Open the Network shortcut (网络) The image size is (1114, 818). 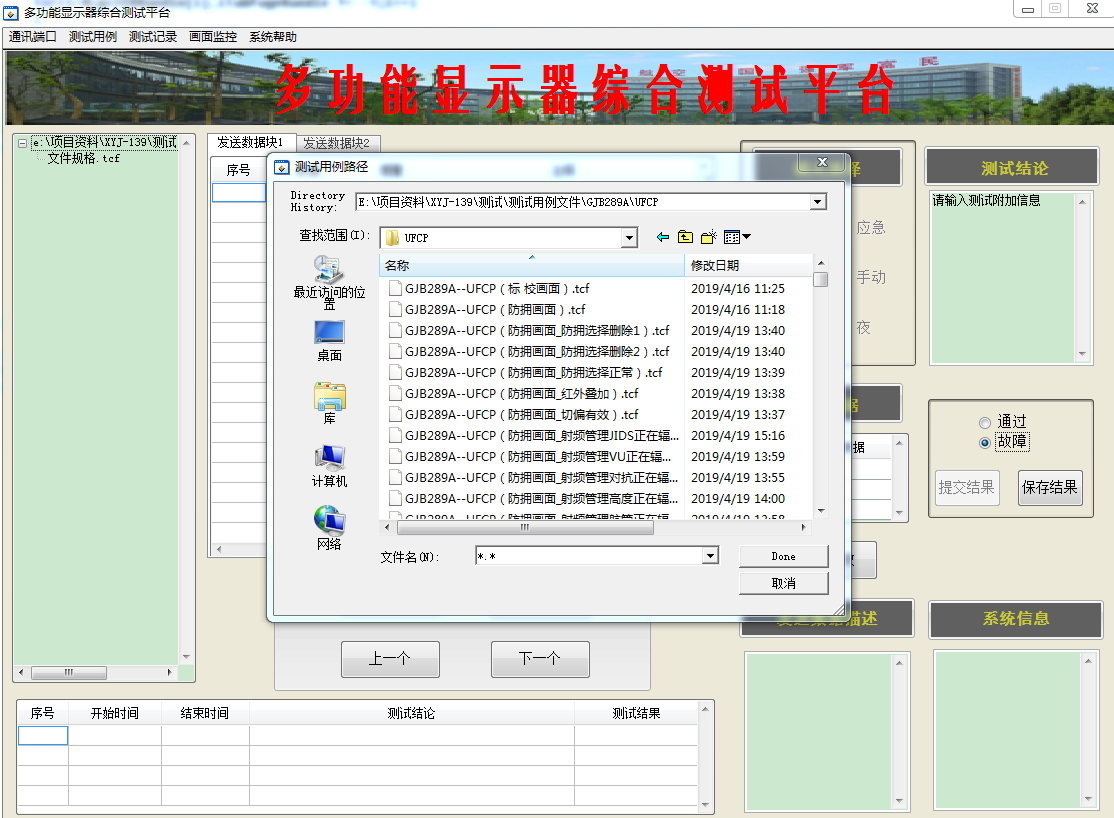329,528
